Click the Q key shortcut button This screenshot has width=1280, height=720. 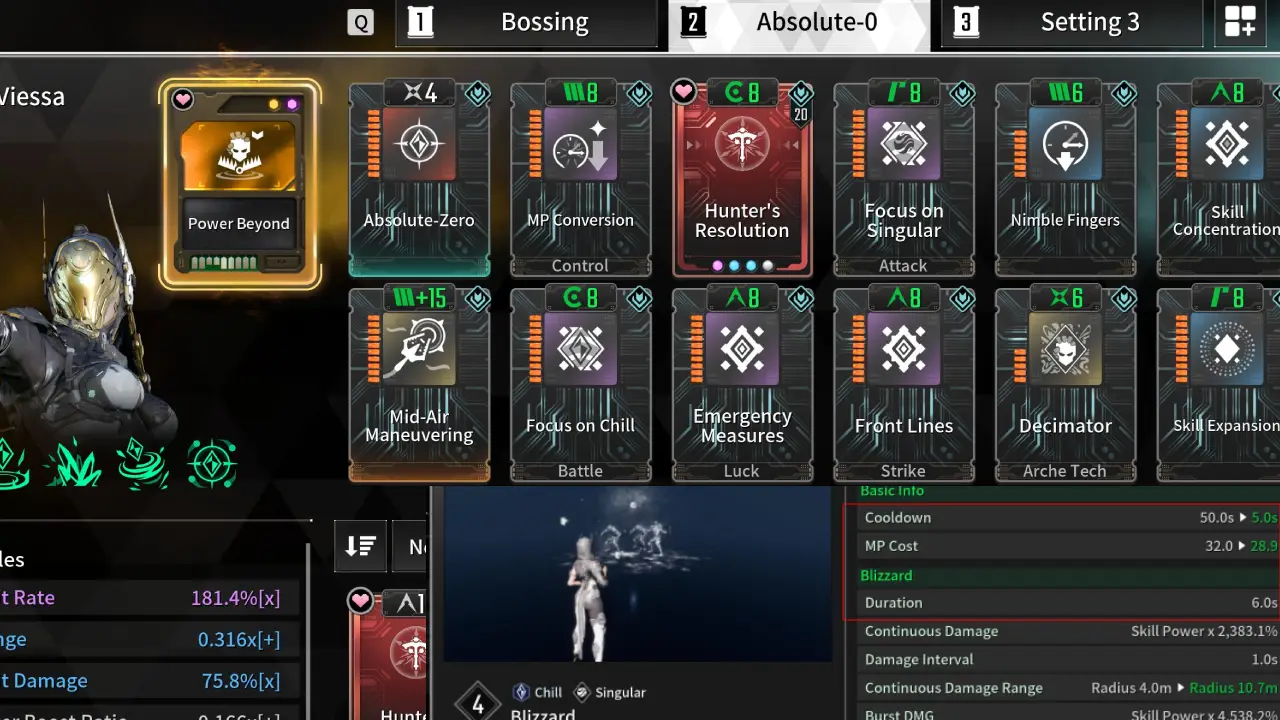coord(360,23)
